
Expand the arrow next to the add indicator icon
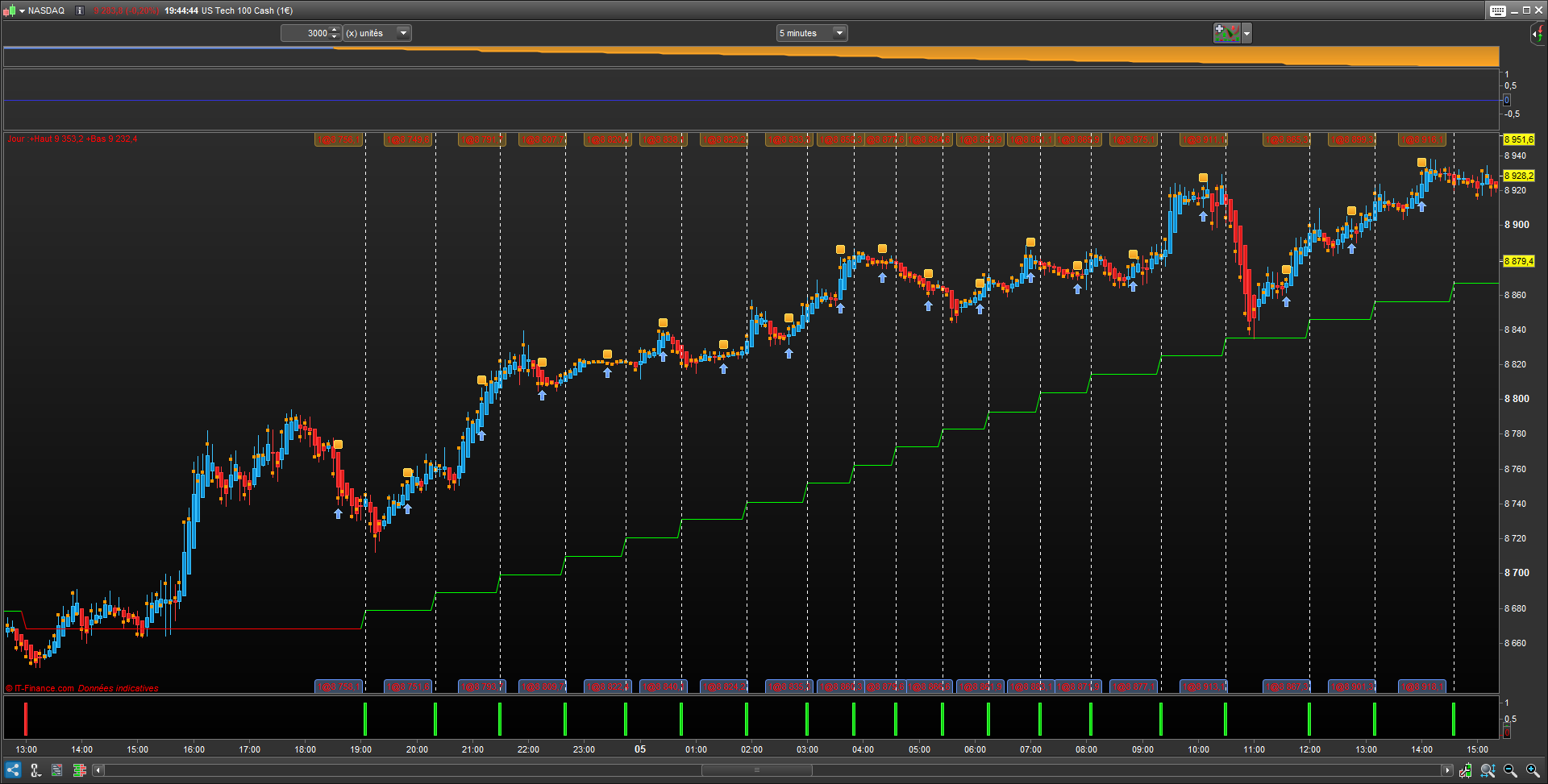click(1246, 33)
